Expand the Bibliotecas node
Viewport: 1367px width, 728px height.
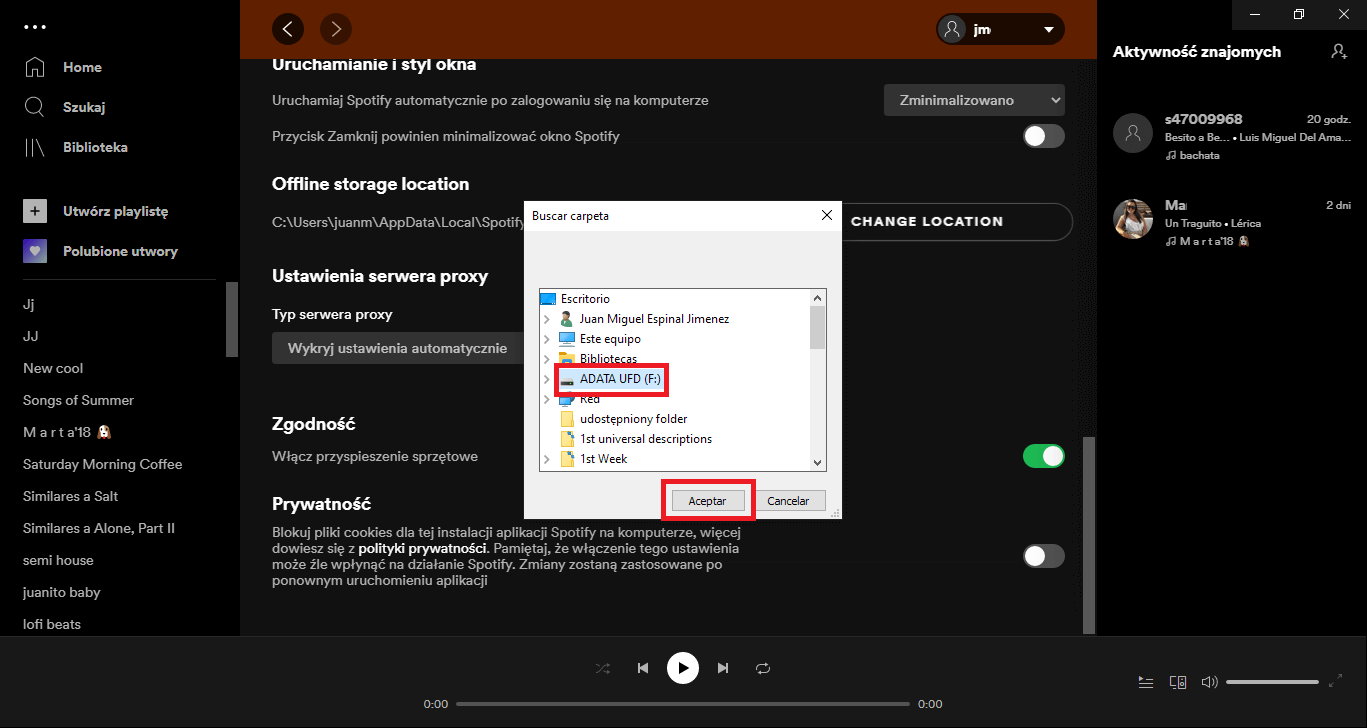(547, 359)
